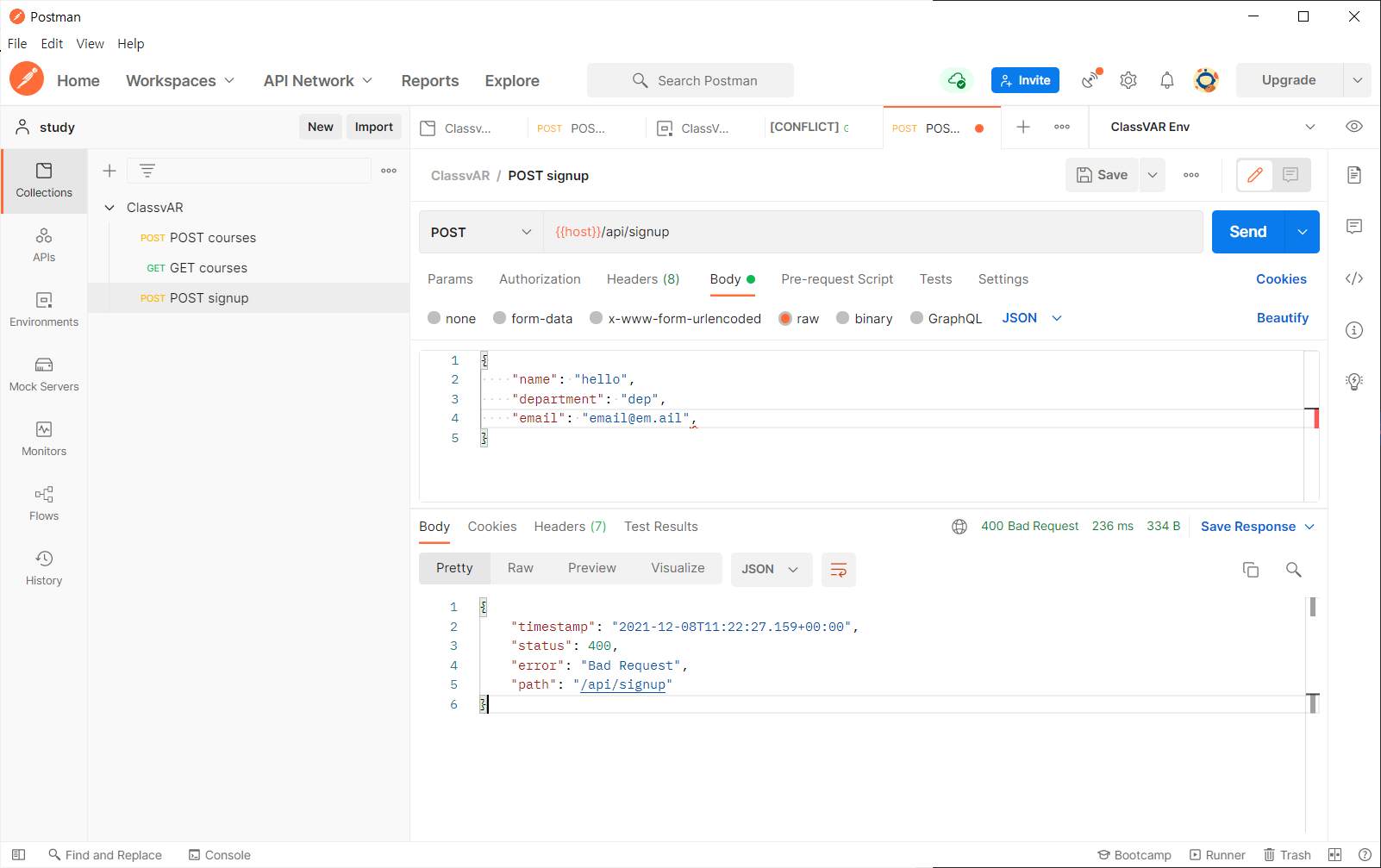Open cloud sync status icon

click(x=957, y=80)
